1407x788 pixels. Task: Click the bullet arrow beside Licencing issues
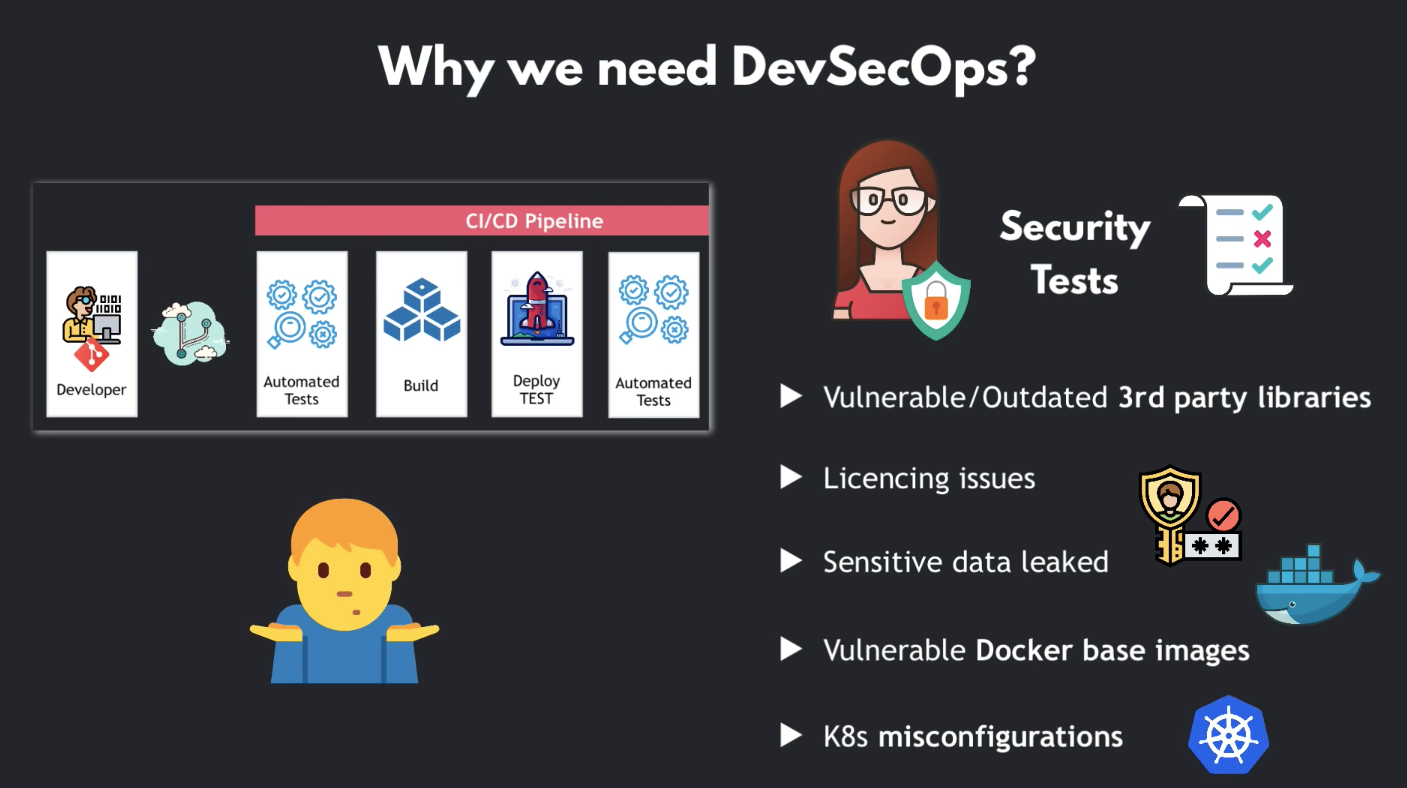click(791, 478)
